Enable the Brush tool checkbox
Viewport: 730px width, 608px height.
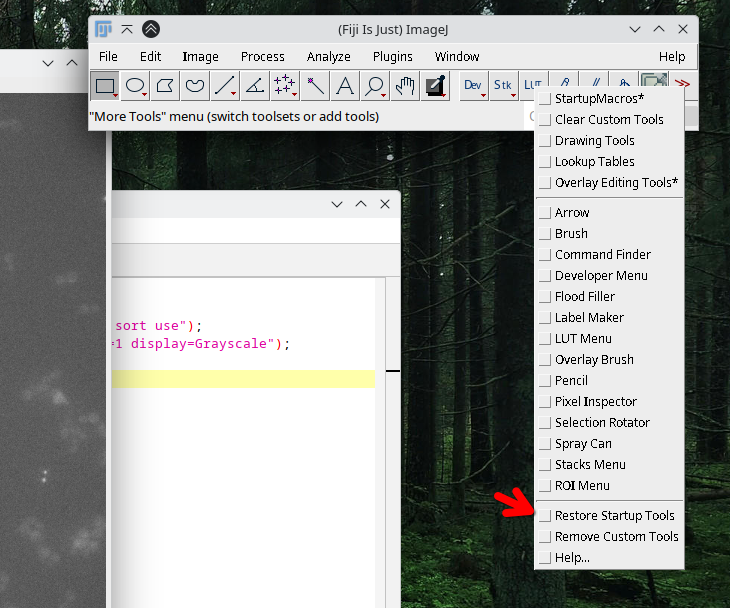(545, 234)
